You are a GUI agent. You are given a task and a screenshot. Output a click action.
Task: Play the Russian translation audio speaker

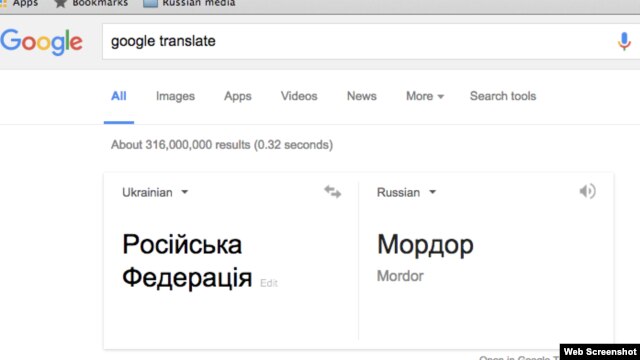tap(587, 191)
